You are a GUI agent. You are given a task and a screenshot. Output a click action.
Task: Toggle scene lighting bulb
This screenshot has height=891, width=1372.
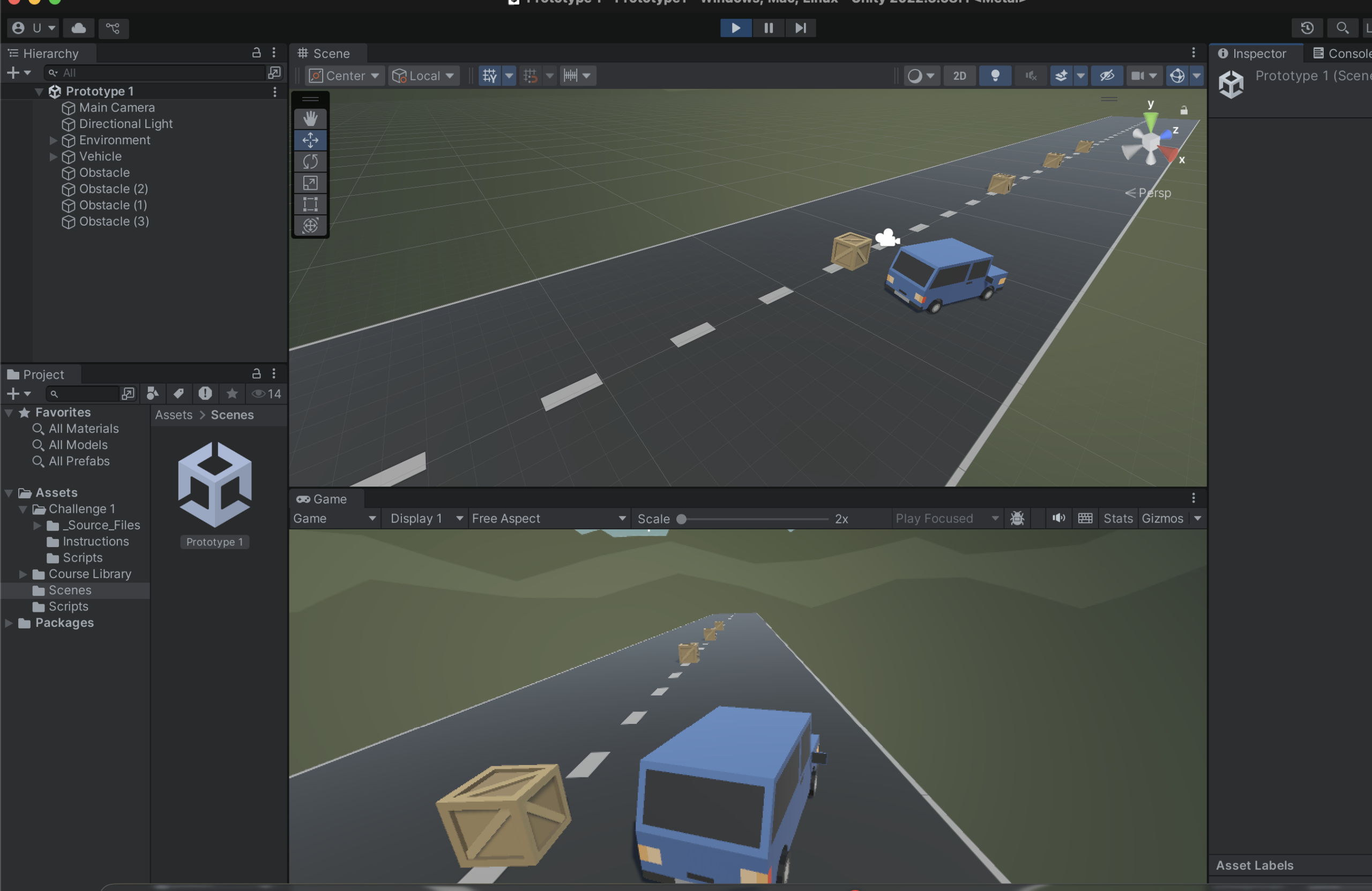[995, 76]
